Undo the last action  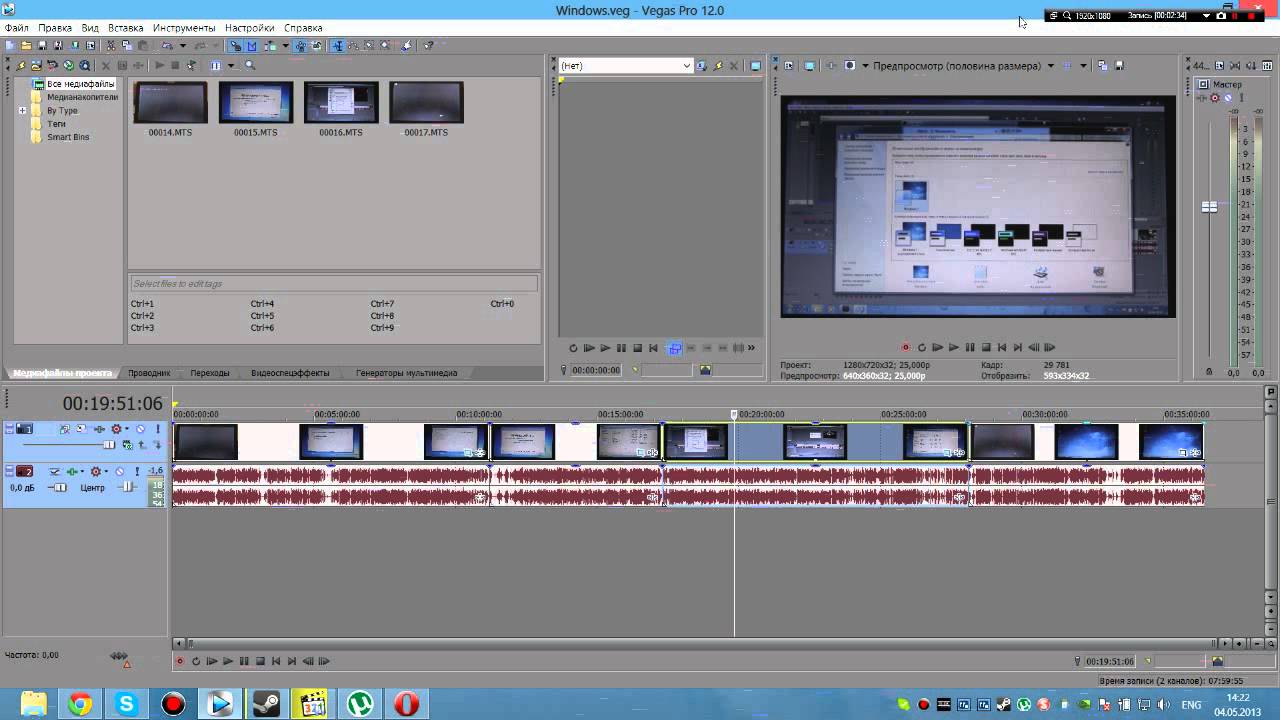pos(167,45)
